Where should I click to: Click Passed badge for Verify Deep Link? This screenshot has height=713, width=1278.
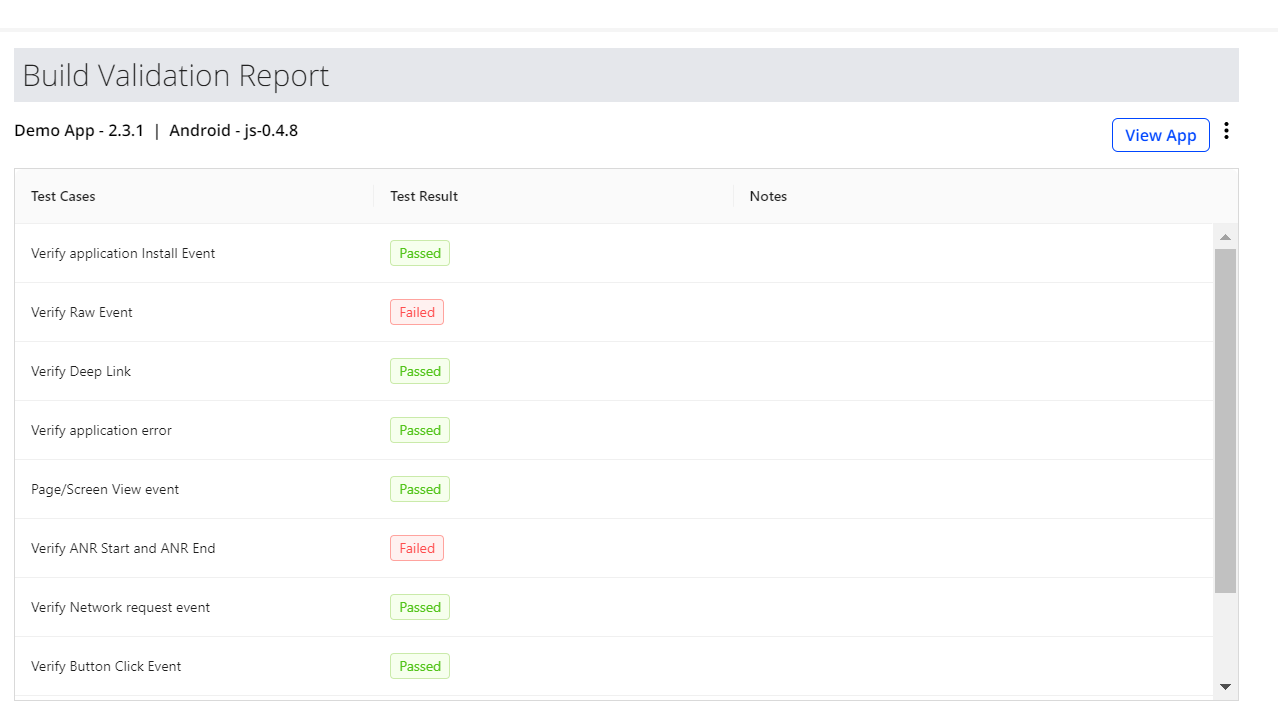click(420, 371)
